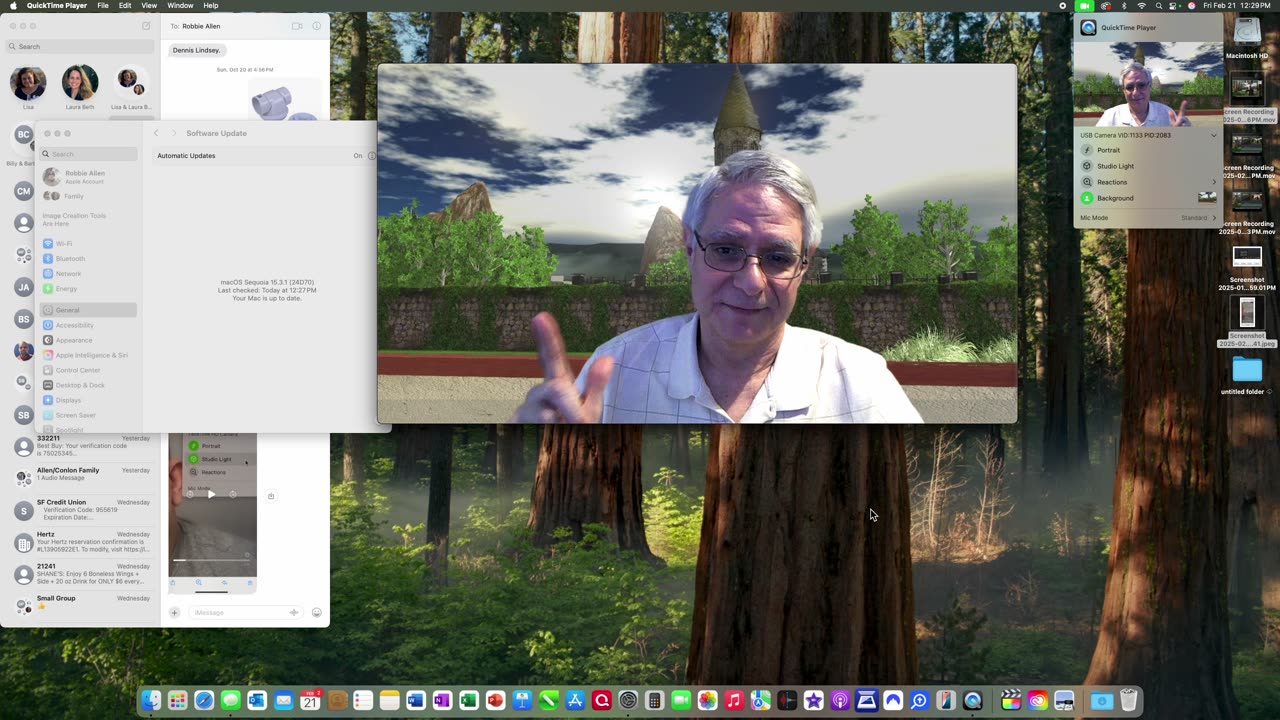Select the Lisa pinned conversation
1280x720 pixels.
click(x=28, y=85)
